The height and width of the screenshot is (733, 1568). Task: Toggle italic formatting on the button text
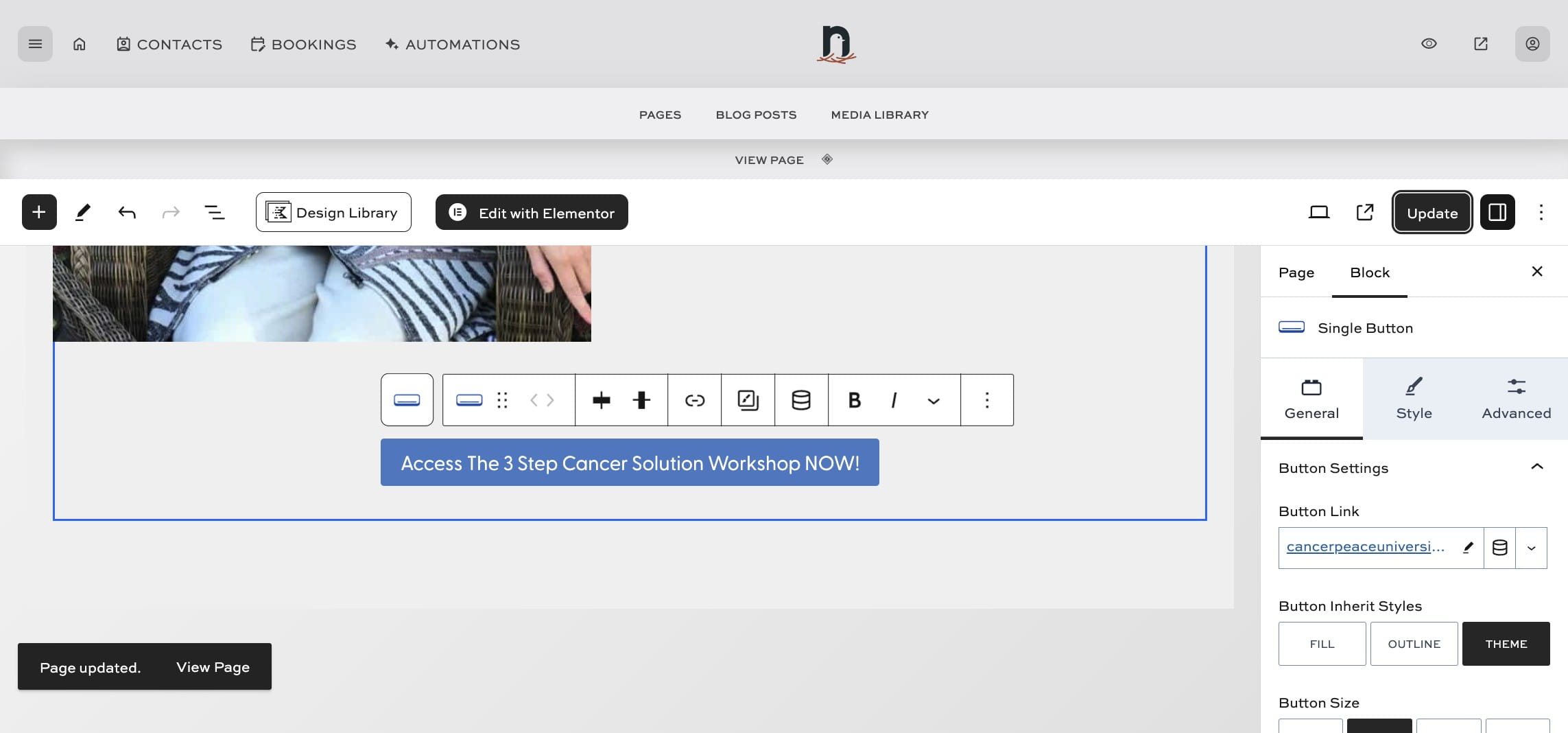893,399
